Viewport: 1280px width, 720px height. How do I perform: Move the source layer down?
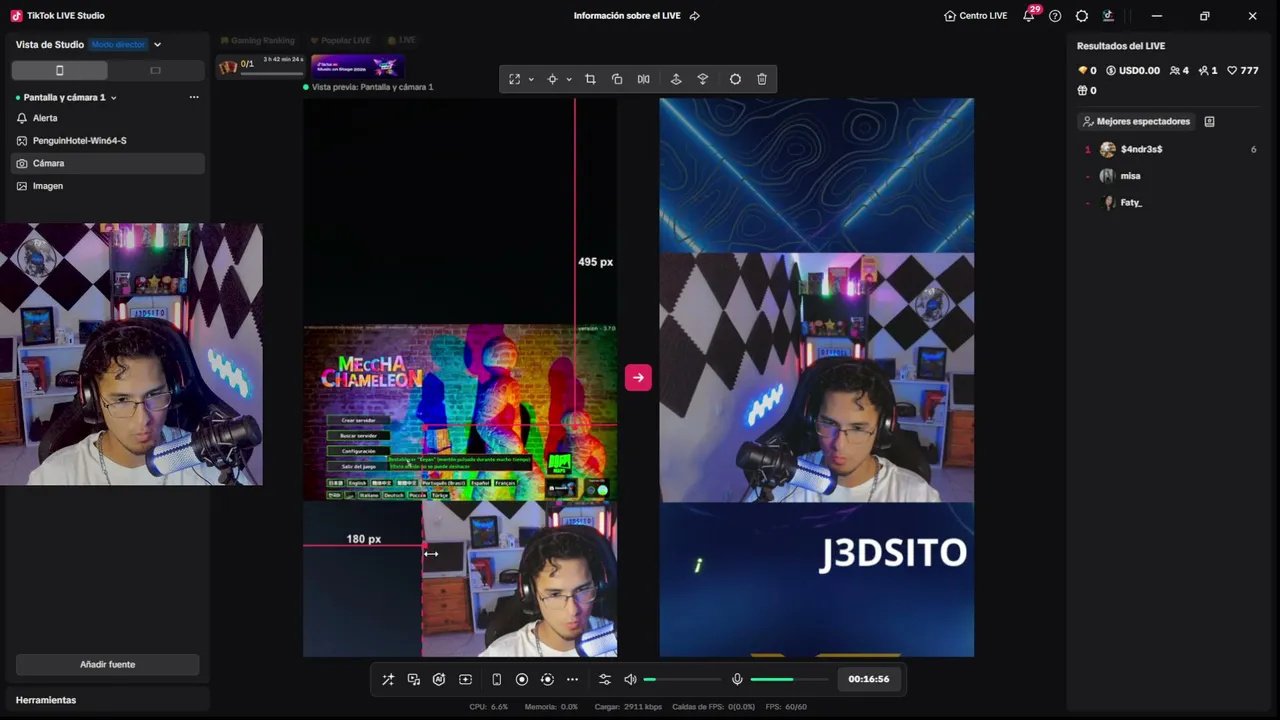point(703,79)
